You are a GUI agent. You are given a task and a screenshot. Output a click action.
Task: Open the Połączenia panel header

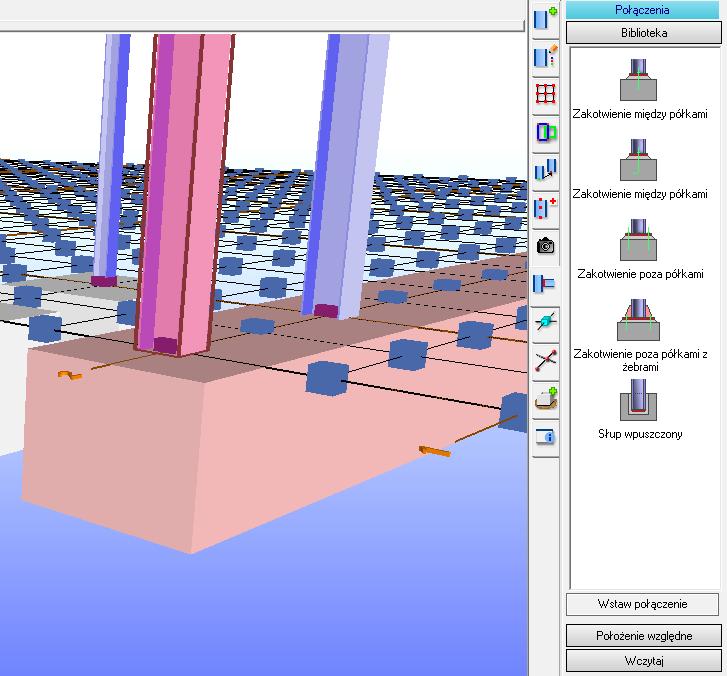tap(642, 10)
